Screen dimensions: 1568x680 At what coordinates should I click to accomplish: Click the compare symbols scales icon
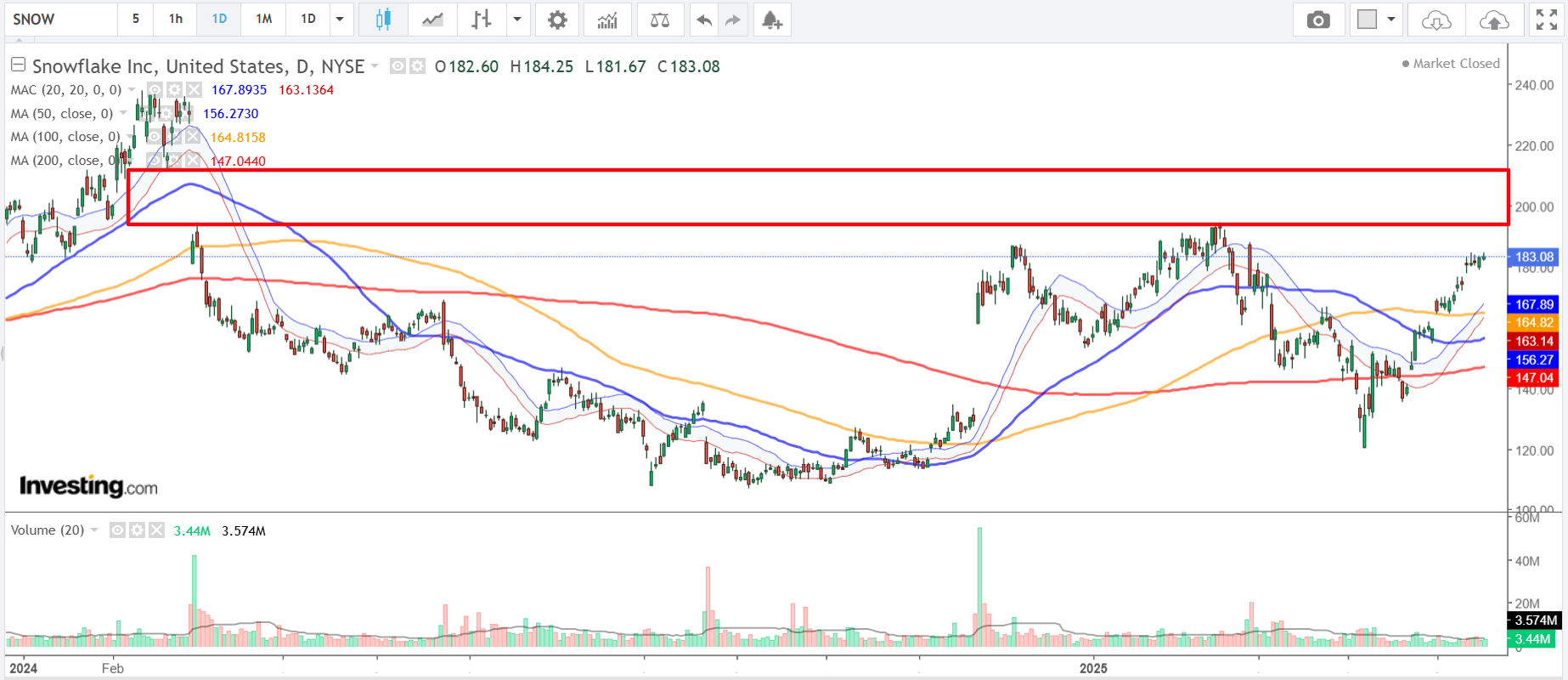[660, 20]
